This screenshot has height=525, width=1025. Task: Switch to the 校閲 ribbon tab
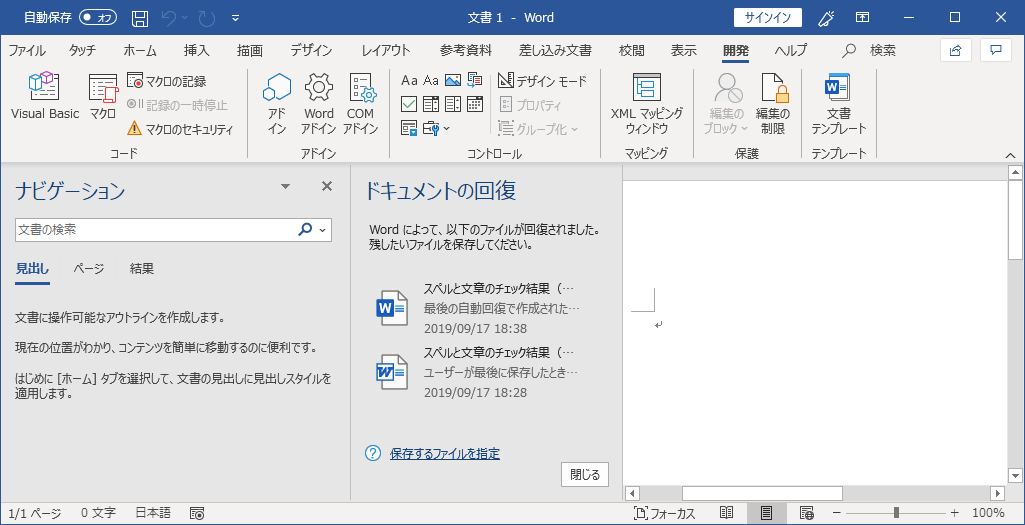631,50
